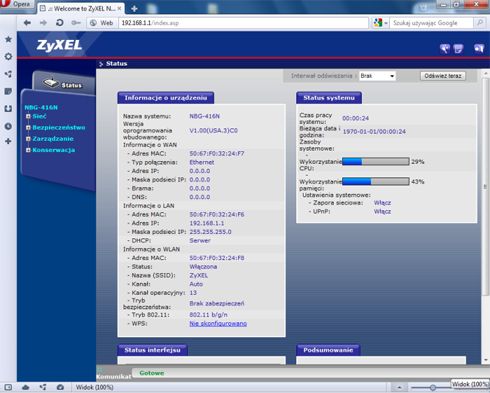Open the refresh interval dropdown showing Brak
Screen dimensions: 490x393
[x=377, y=76]
